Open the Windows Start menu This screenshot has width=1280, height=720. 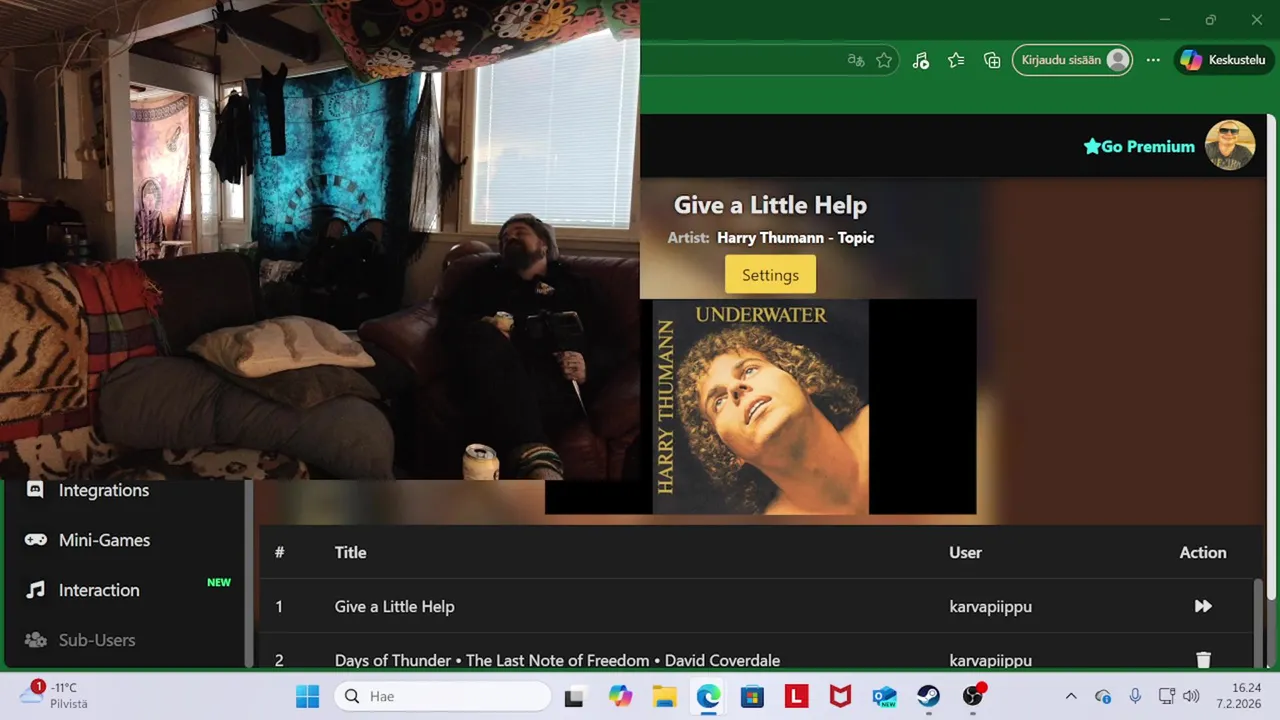click(307, 696)
